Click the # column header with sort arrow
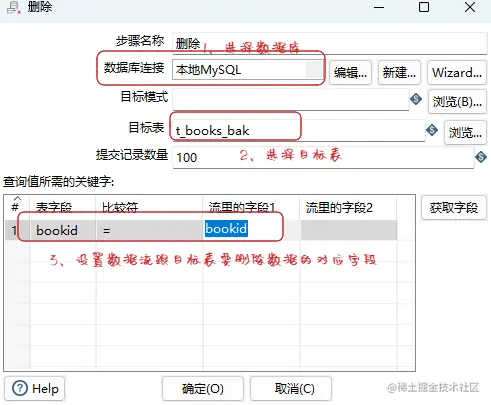491x405 pixels. (x=17, y=205)
